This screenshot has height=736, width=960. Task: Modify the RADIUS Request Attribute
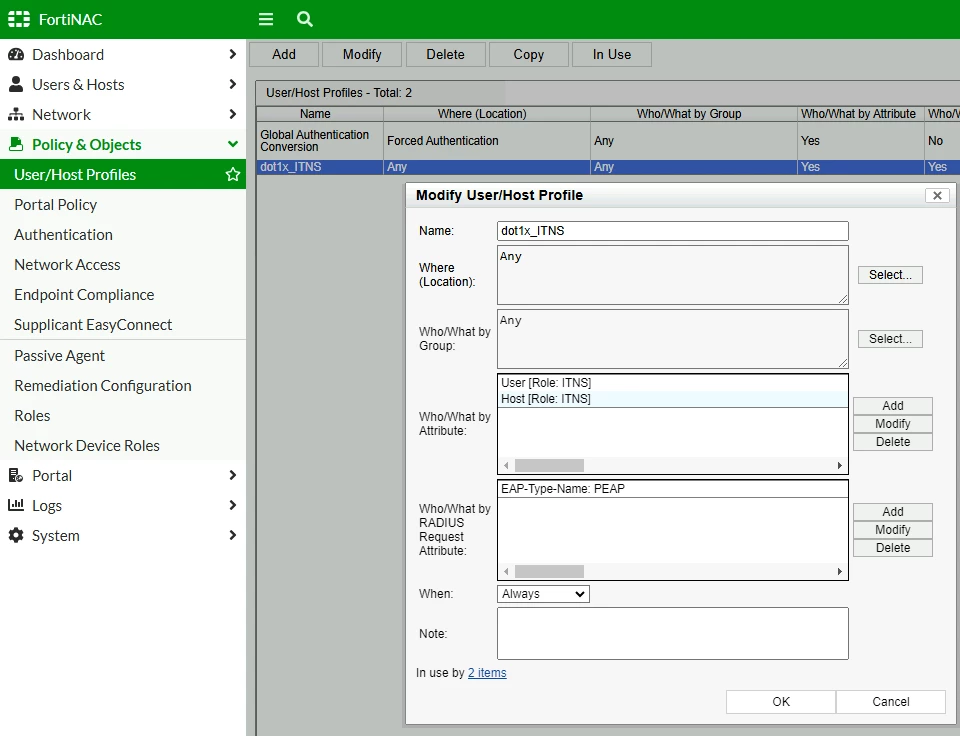[x=893, y=530]
